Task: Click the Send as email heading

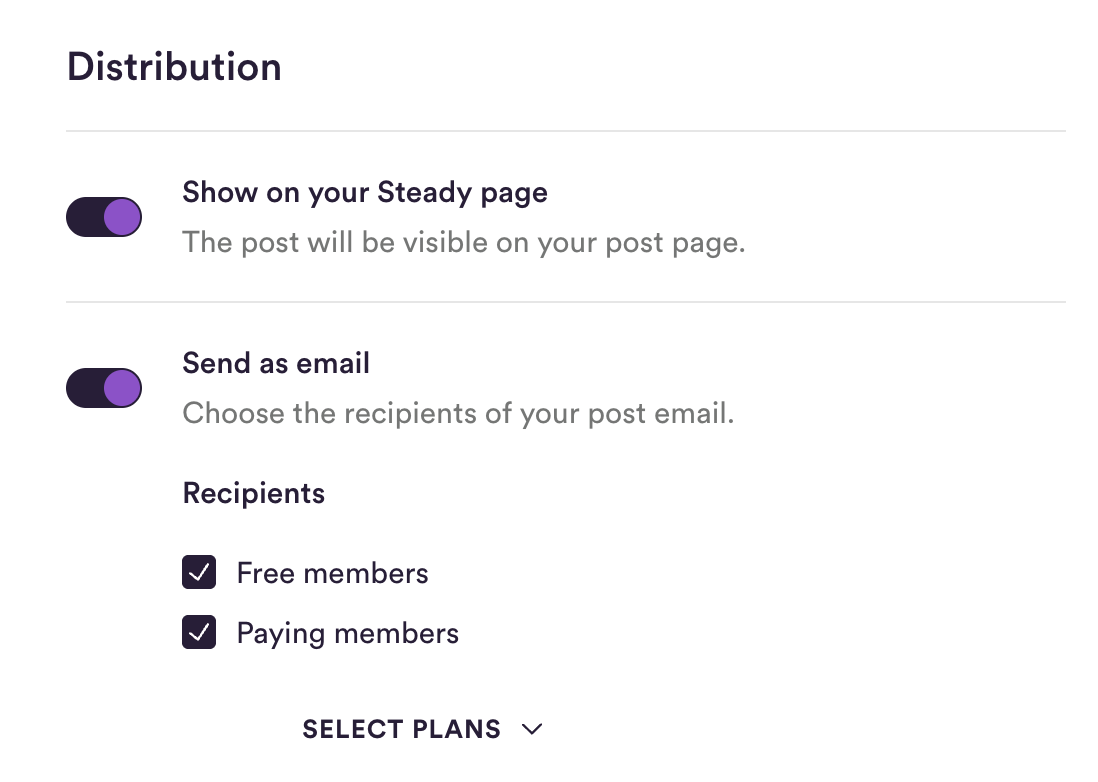Action: [276, 363]
